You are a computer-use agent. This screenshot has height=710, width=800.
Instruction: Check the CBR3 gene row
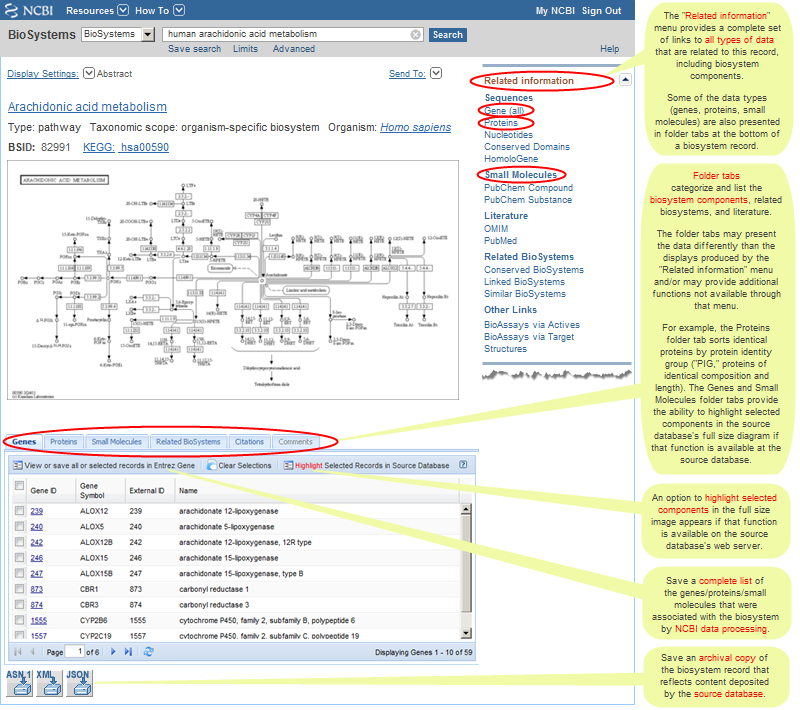pyautogui.click(x=19, y=604)
